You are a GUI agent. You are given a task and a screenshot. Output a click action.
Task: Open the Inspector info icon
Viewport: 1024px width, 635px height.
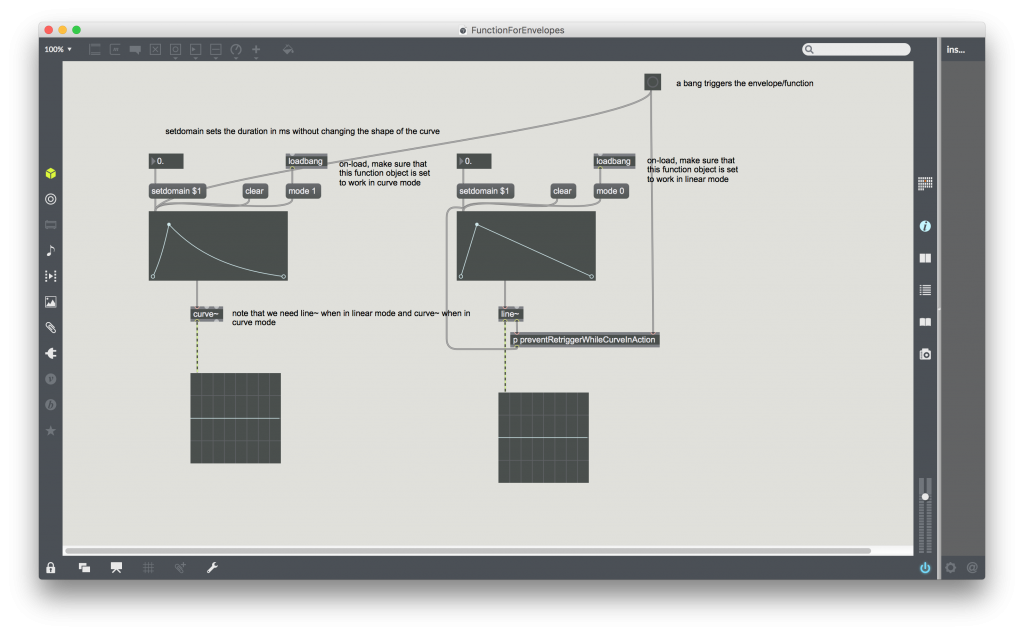coord(925,227)
